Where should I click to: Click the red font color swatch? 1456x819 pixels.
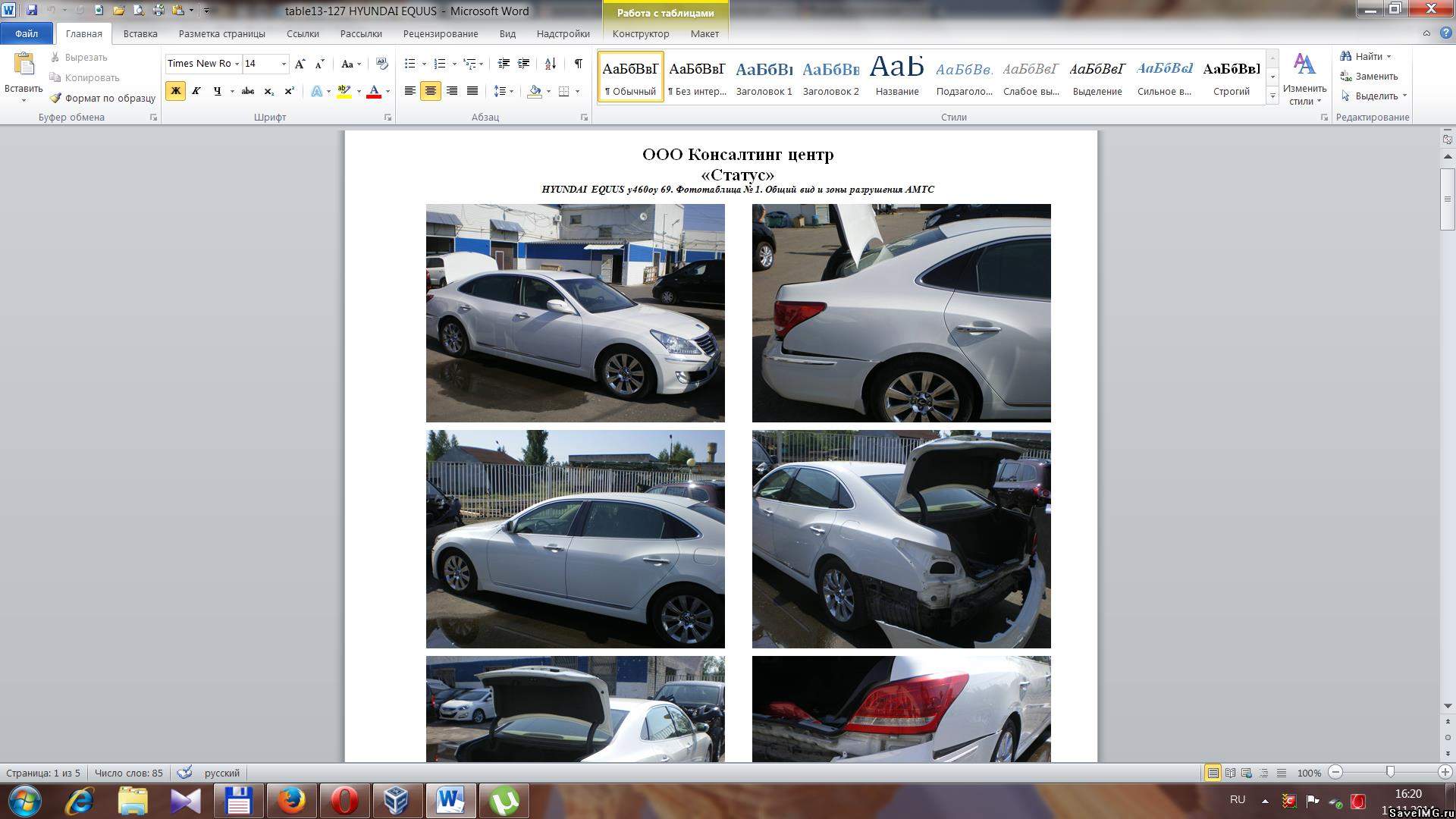click(374, 91)
